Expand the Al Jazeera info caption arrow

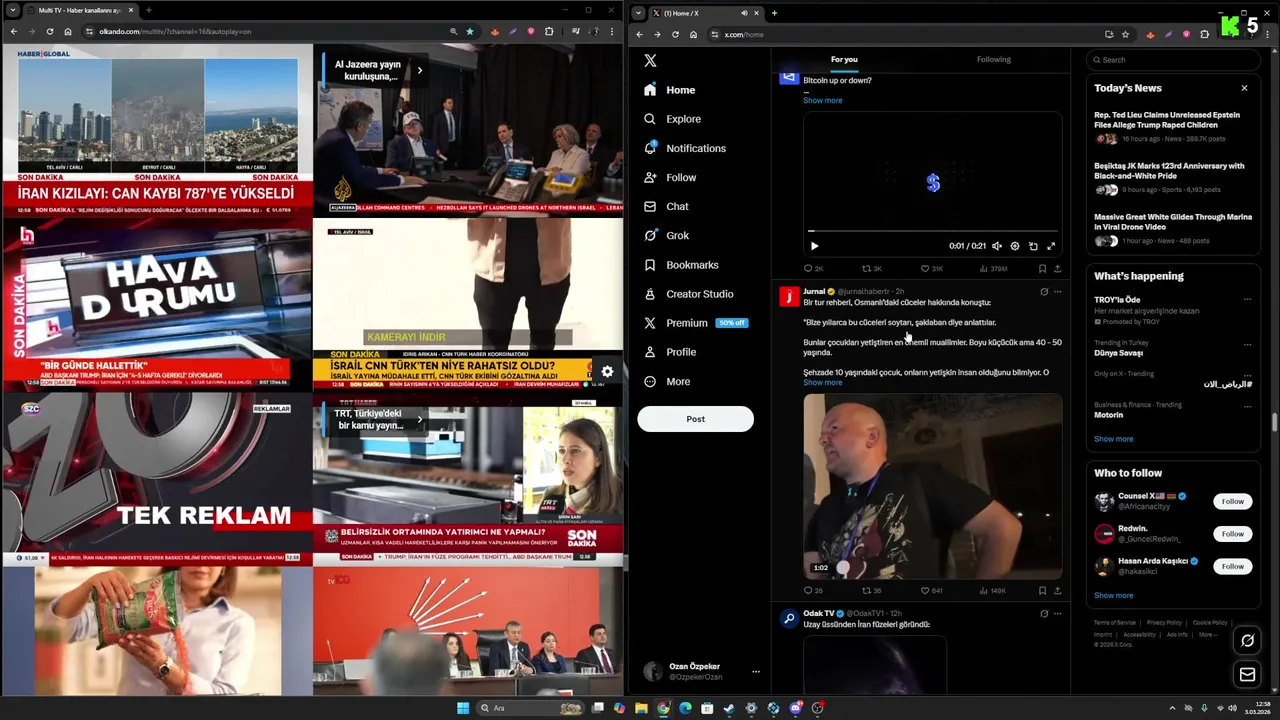click(x=419, y=70)
